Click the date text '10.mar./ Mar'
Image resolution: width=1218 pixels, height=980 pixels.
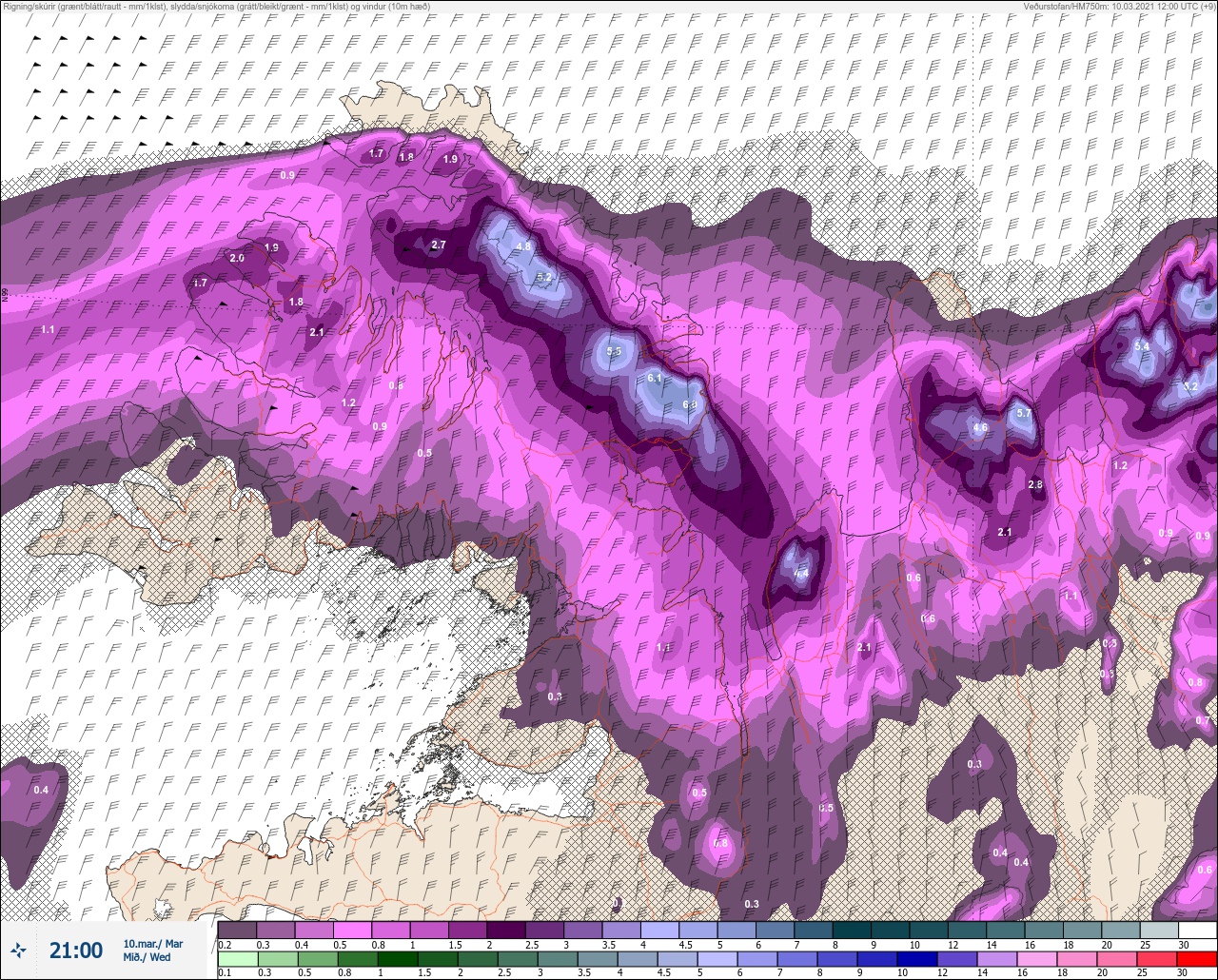pos(153,943)
